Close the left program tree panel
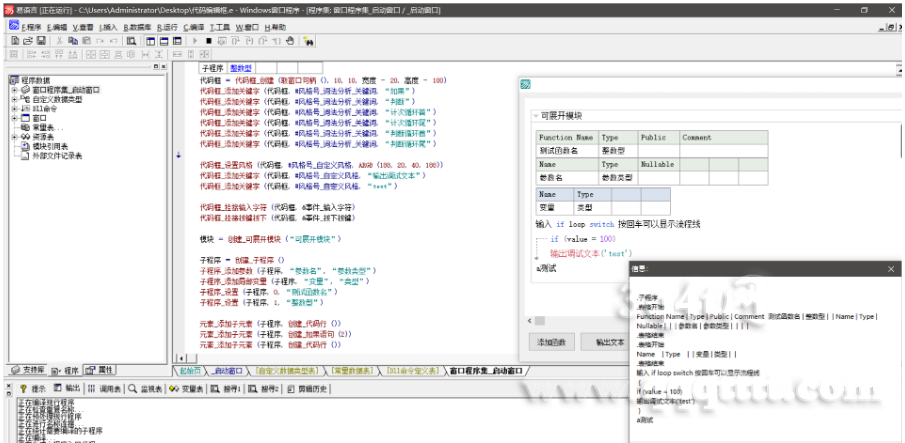 point(163,67)
